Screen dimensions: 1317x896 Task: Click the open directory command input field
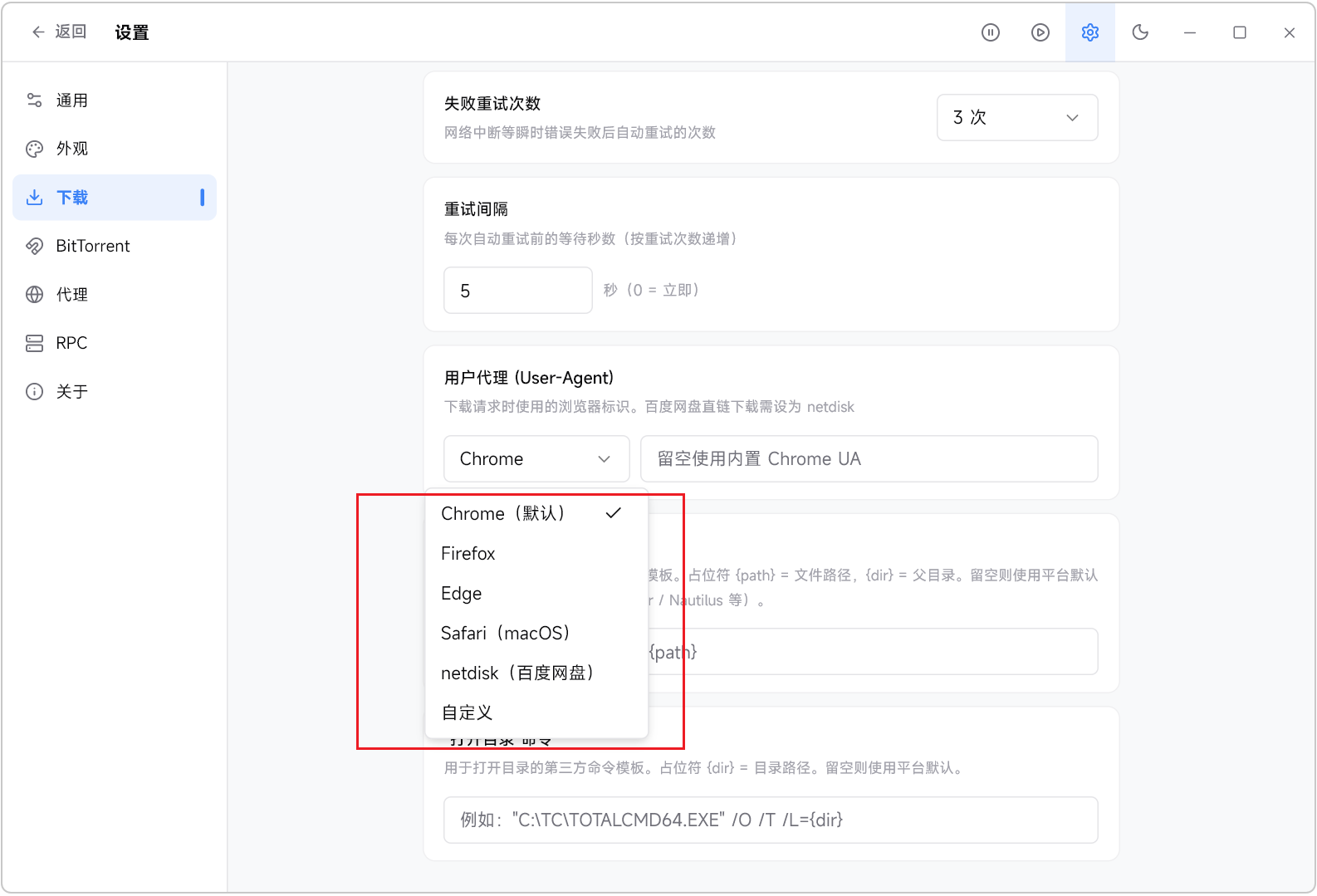coord(771,820)
